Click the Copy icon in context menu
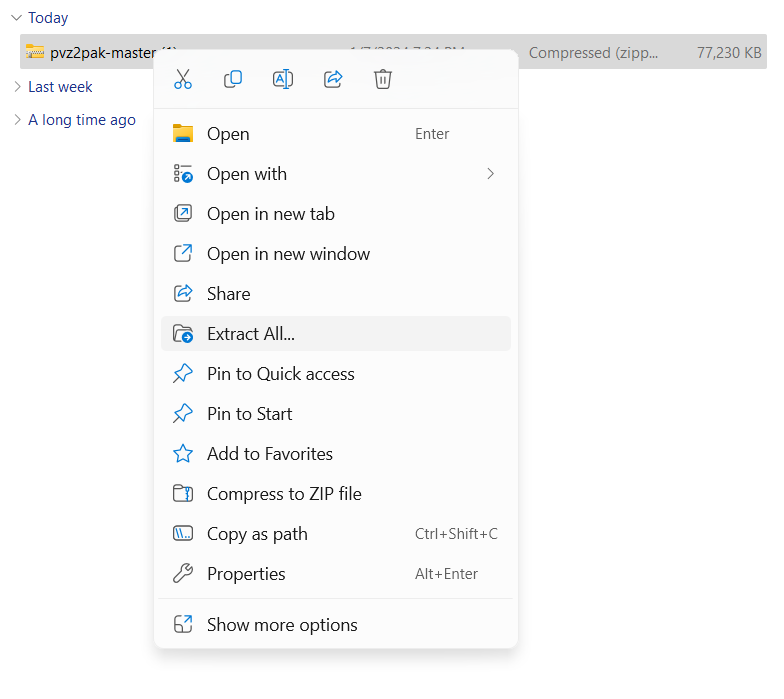 click(233, 79)
